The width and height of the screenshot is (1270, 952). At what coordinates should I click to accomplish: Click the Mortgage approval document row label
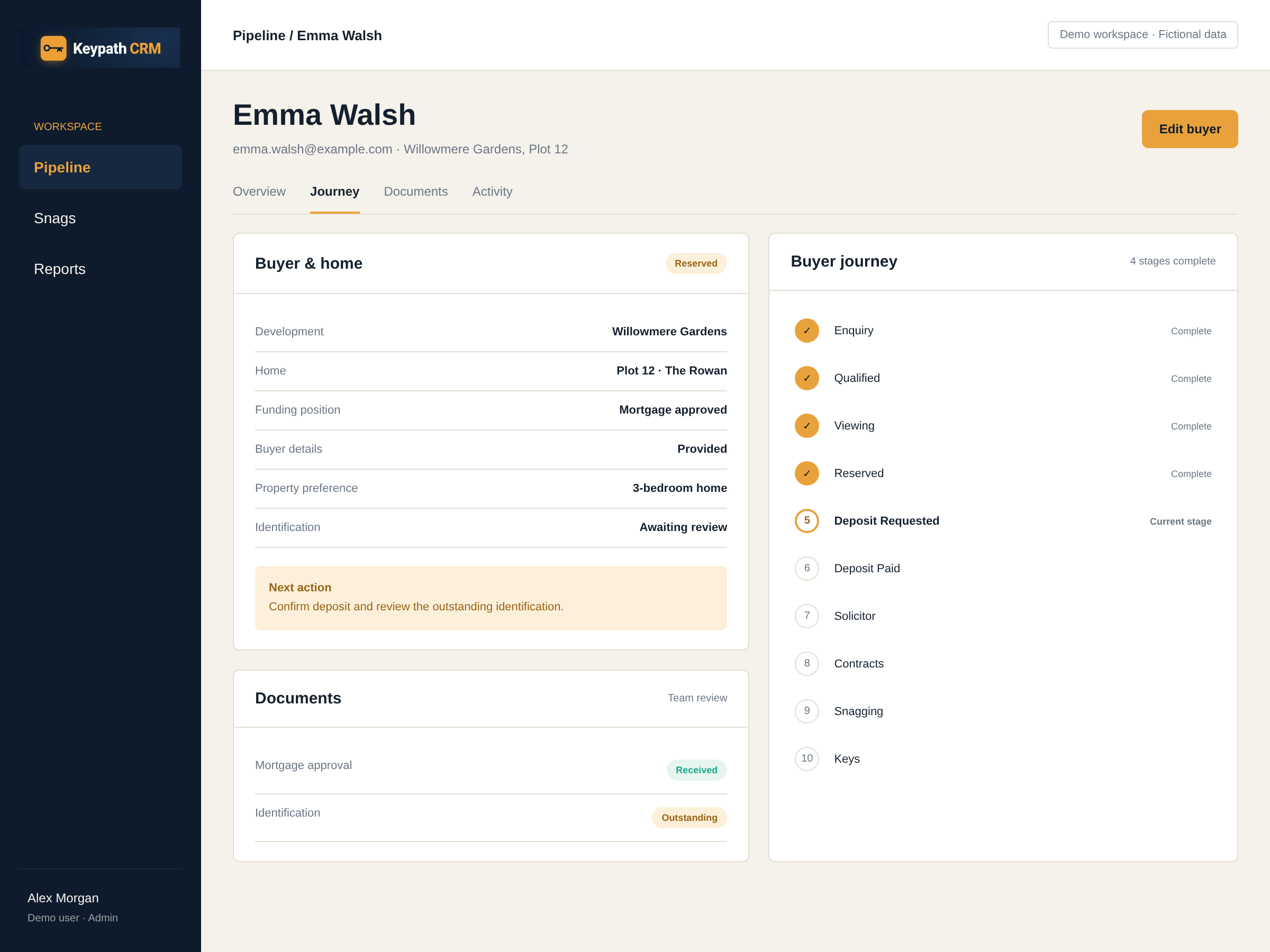[303, 765]
